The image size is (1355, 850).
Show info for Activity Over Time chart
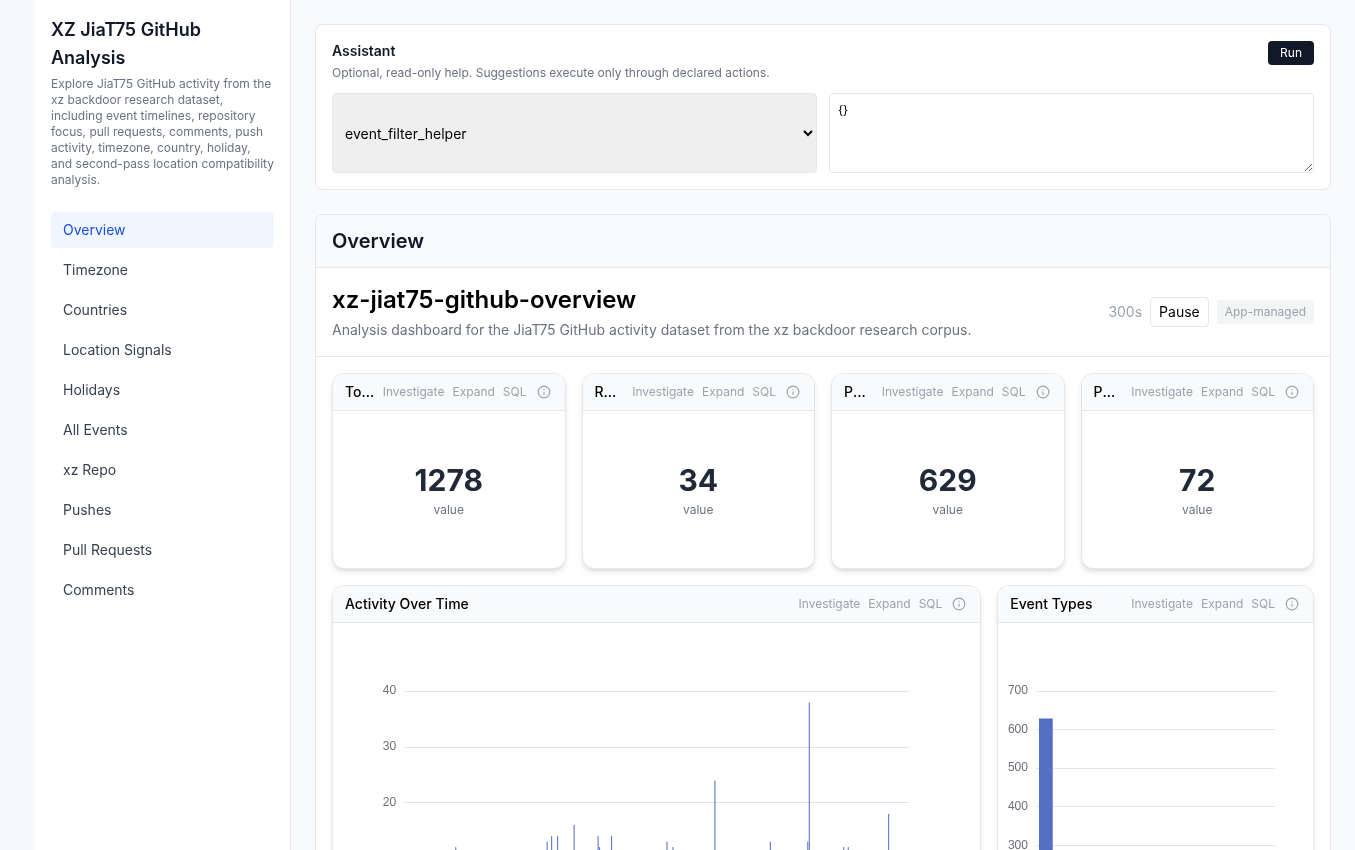959,604
